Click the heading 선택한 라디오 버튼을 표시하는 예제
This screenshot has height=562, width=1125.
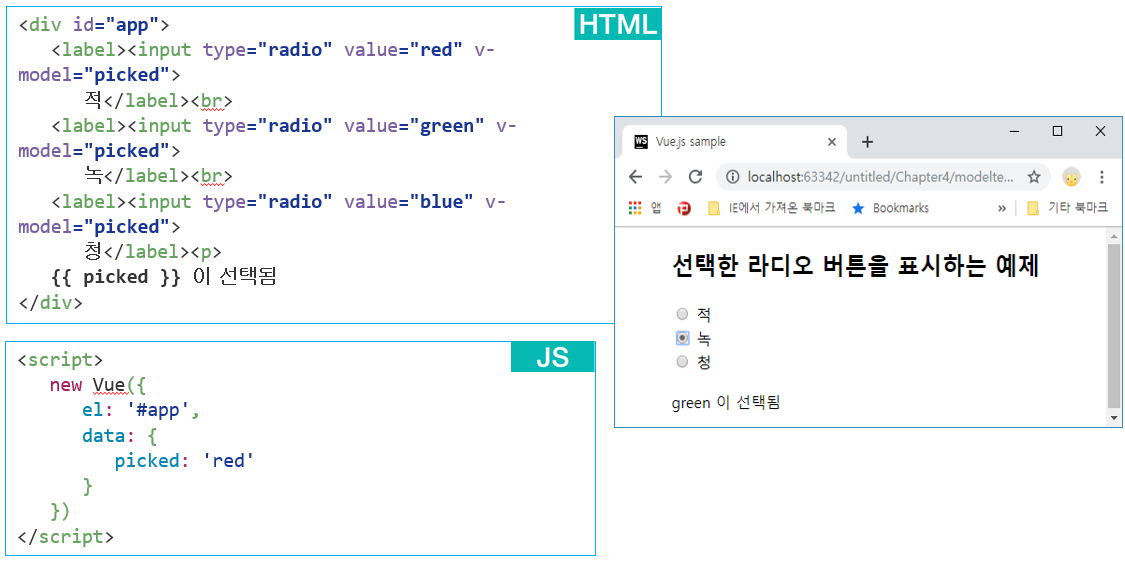tap(855, 266)
